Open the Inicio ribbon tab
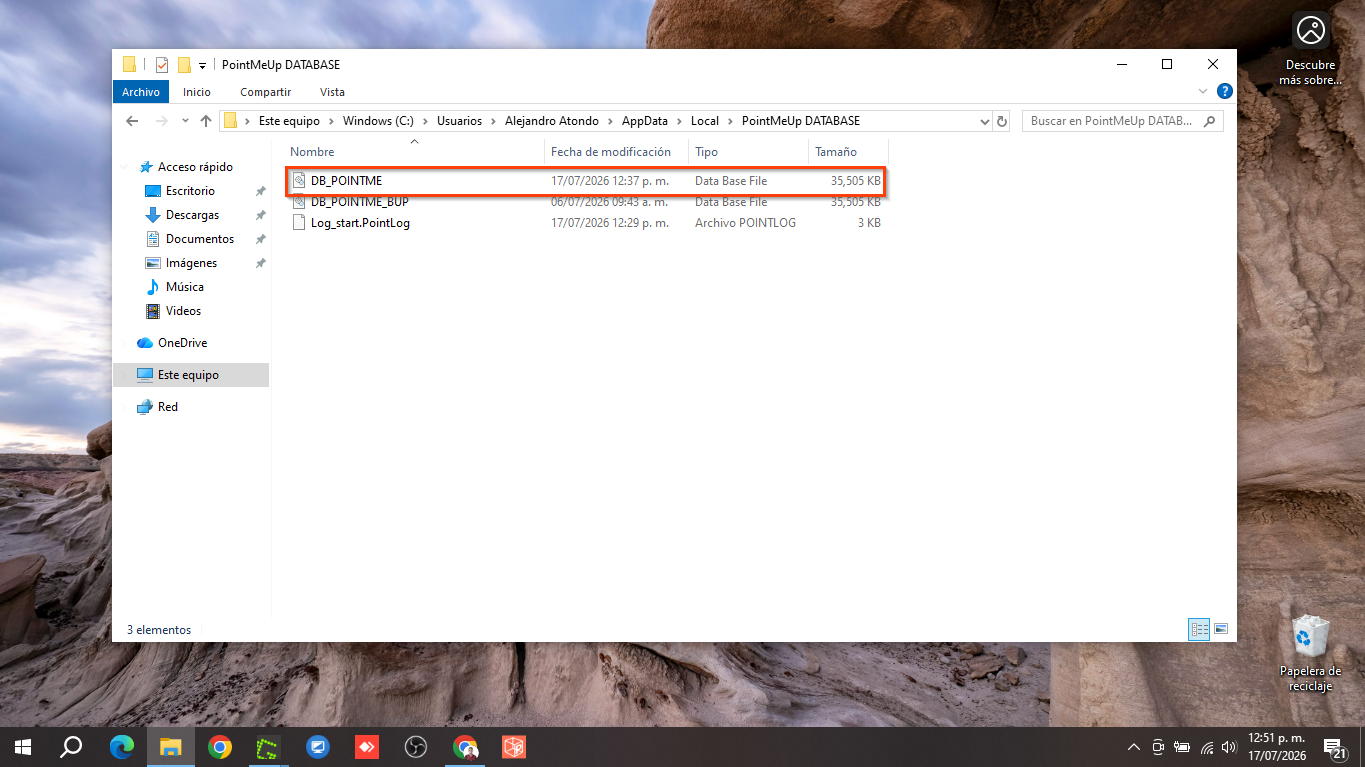Screen dimensions: 1365x767 [x=197, y=92]
